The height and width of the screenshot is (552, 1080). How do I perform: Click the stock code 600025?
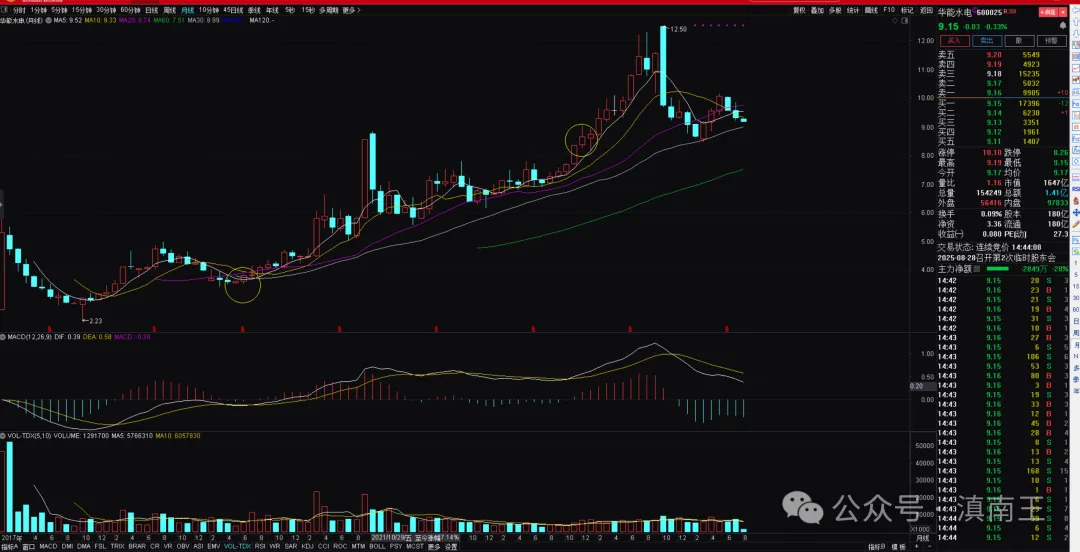point(990,12)
